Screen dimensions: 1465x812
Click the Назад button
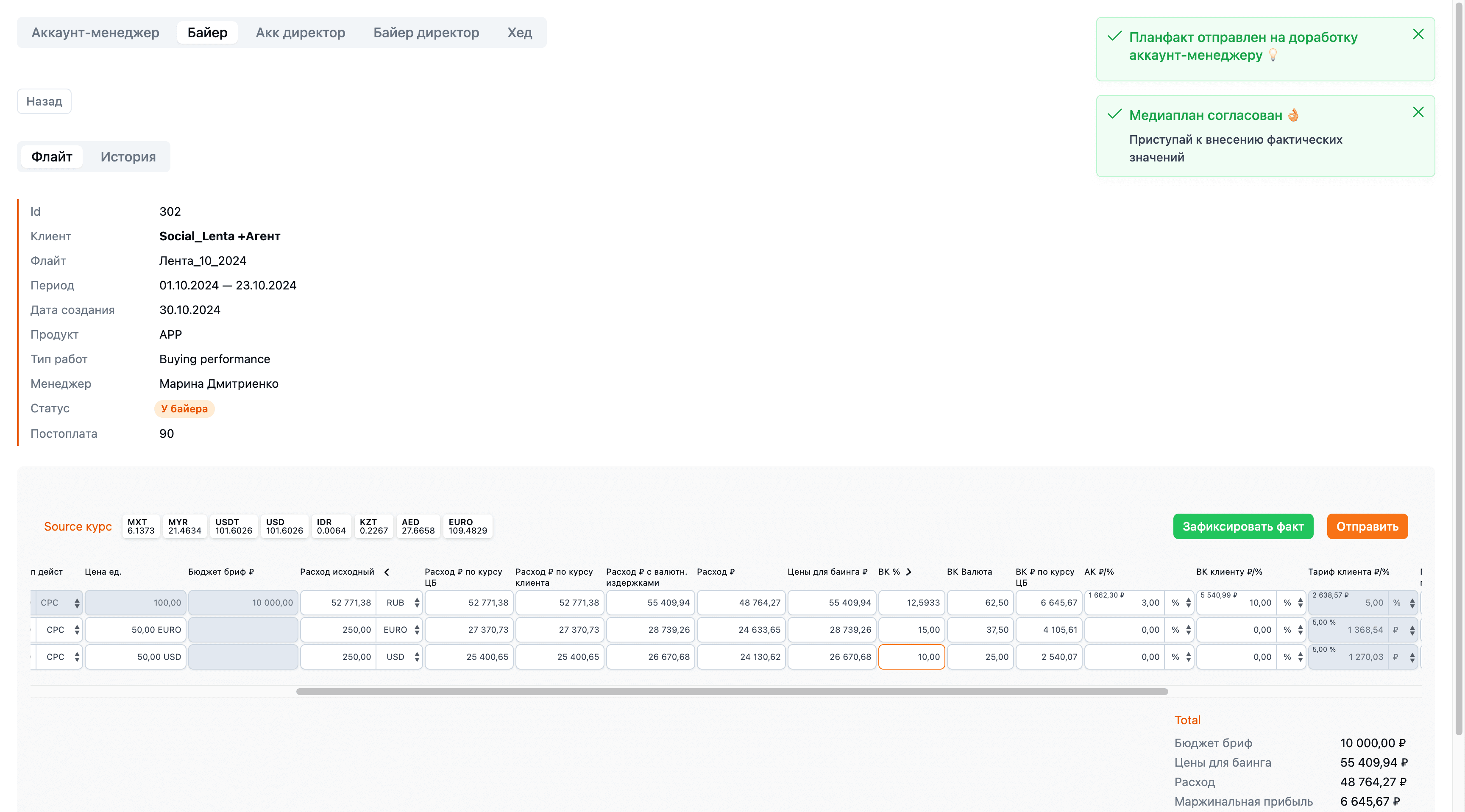coord(45,101)
